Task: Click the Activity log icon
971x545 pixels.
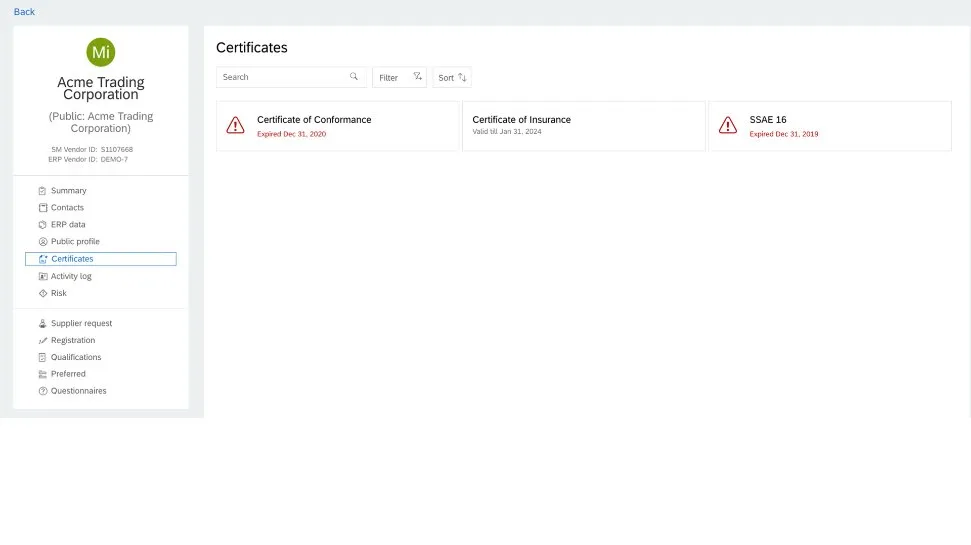Action: point(42,276)
